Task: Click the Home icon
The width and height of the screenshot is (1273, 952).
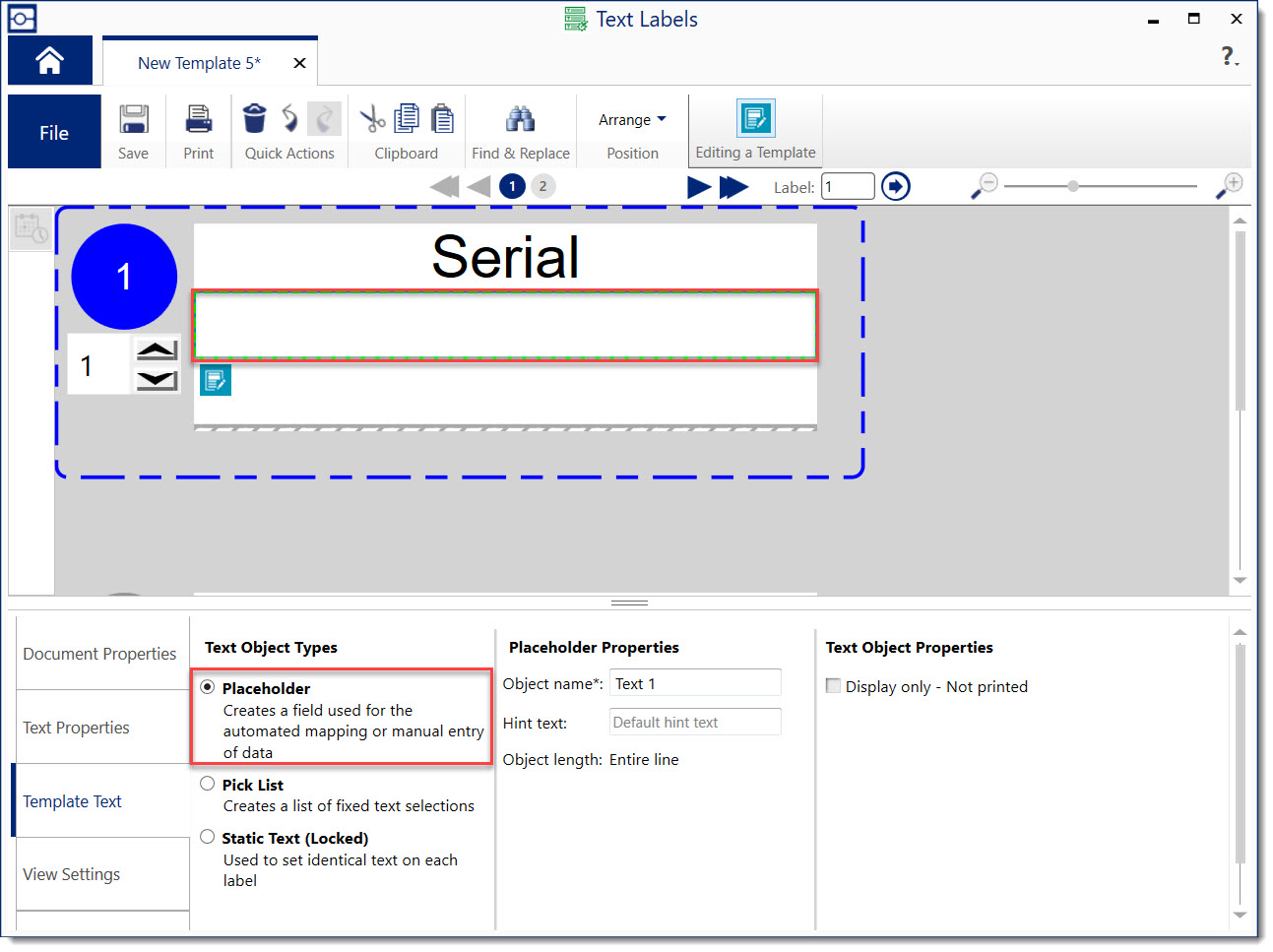Action: (x=49, y=59)
